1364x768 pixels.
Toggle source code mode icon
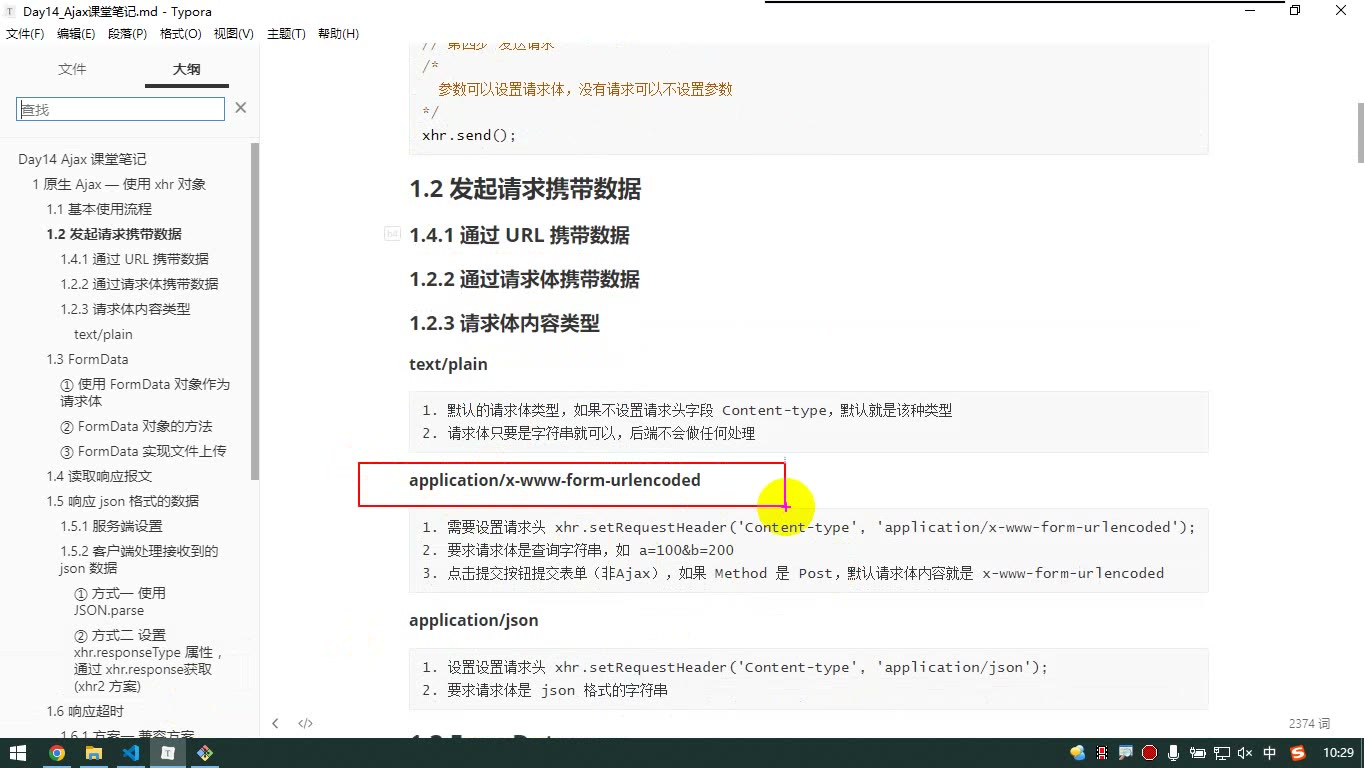(x=306, y=723)
